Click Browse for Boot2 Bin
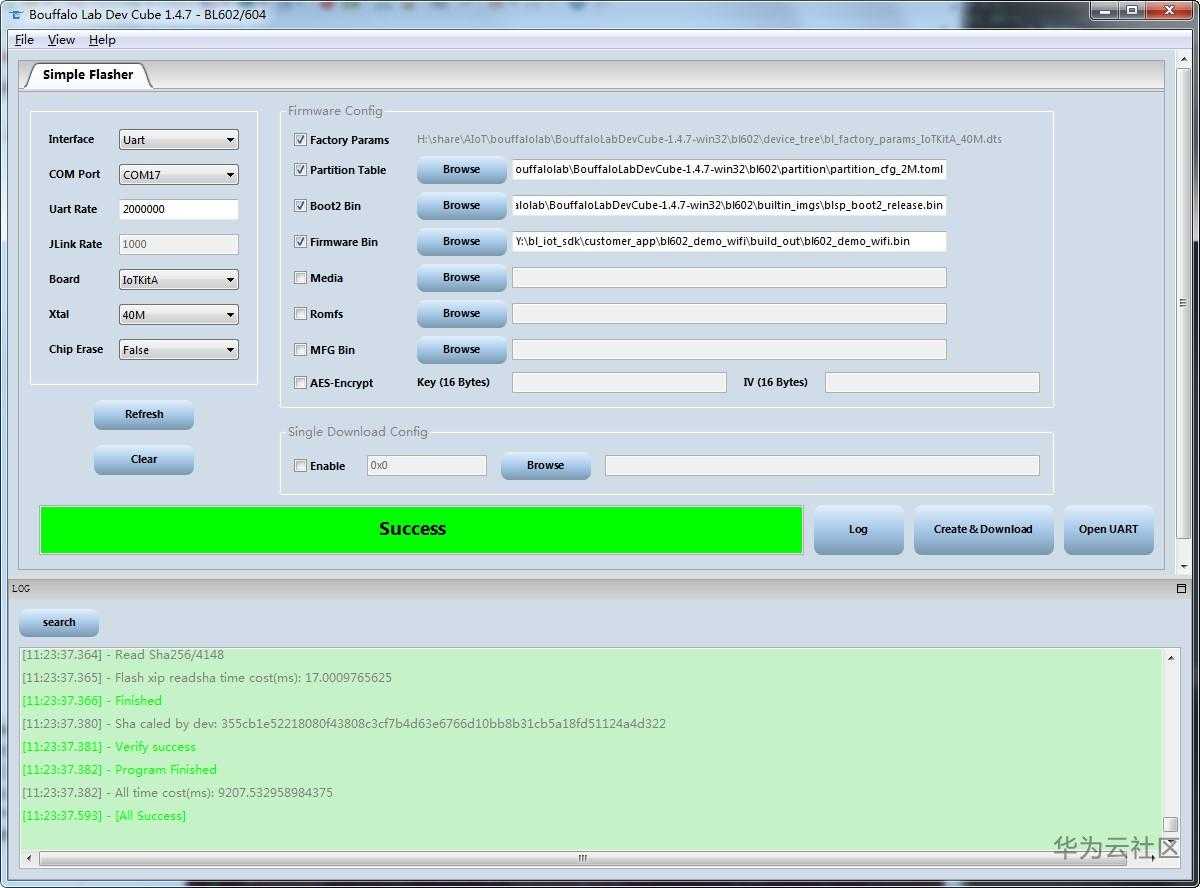 pos(461,206)
